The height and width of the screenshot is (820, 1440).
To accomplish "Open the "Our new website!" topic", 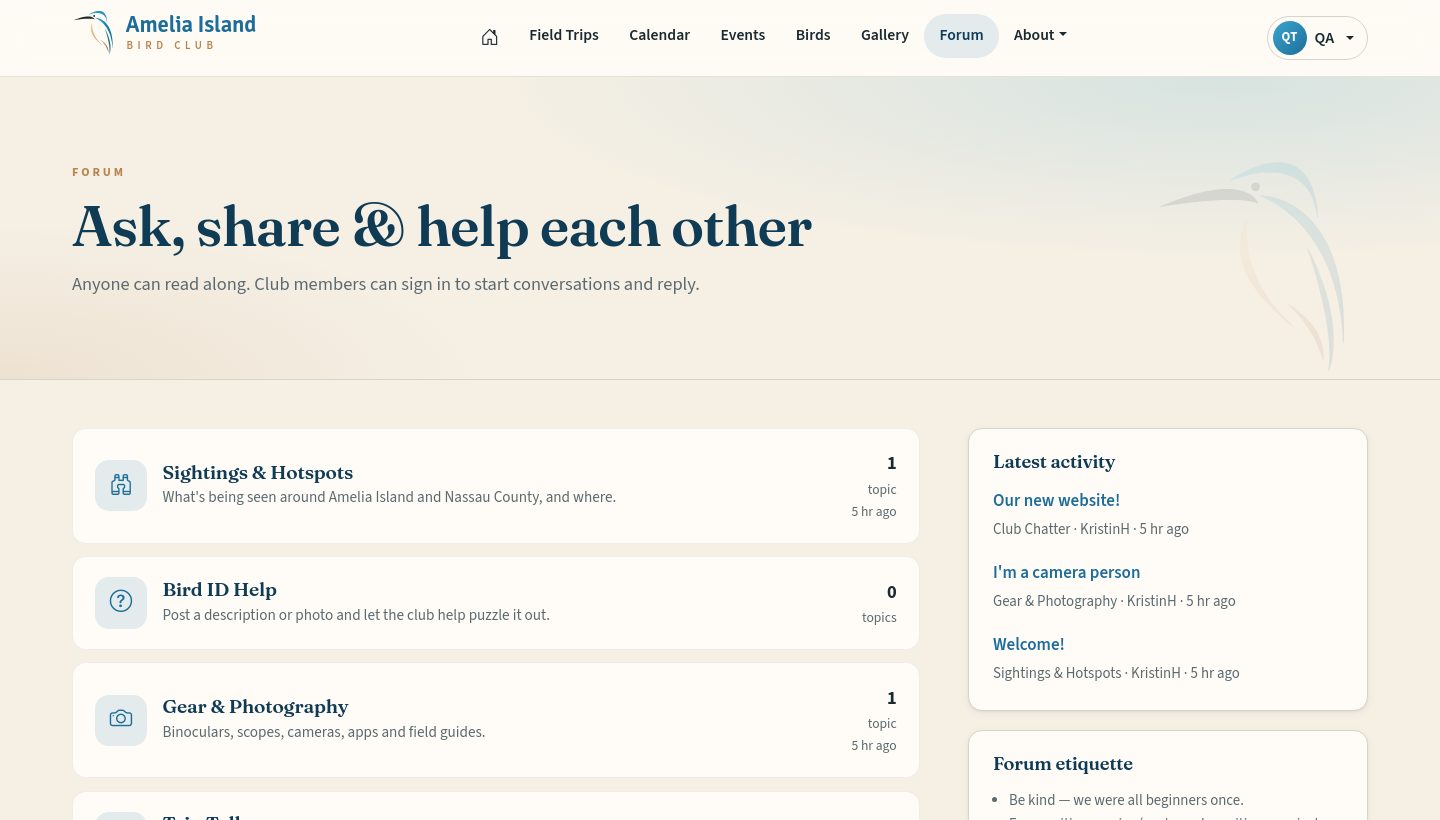I will (1056, 500).
